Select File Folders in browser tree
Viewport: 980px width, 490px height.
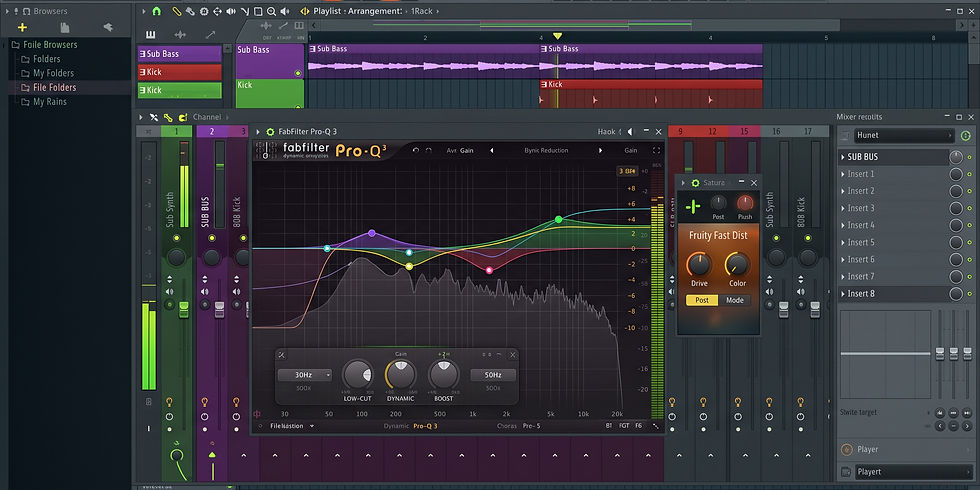pos(54,88)
